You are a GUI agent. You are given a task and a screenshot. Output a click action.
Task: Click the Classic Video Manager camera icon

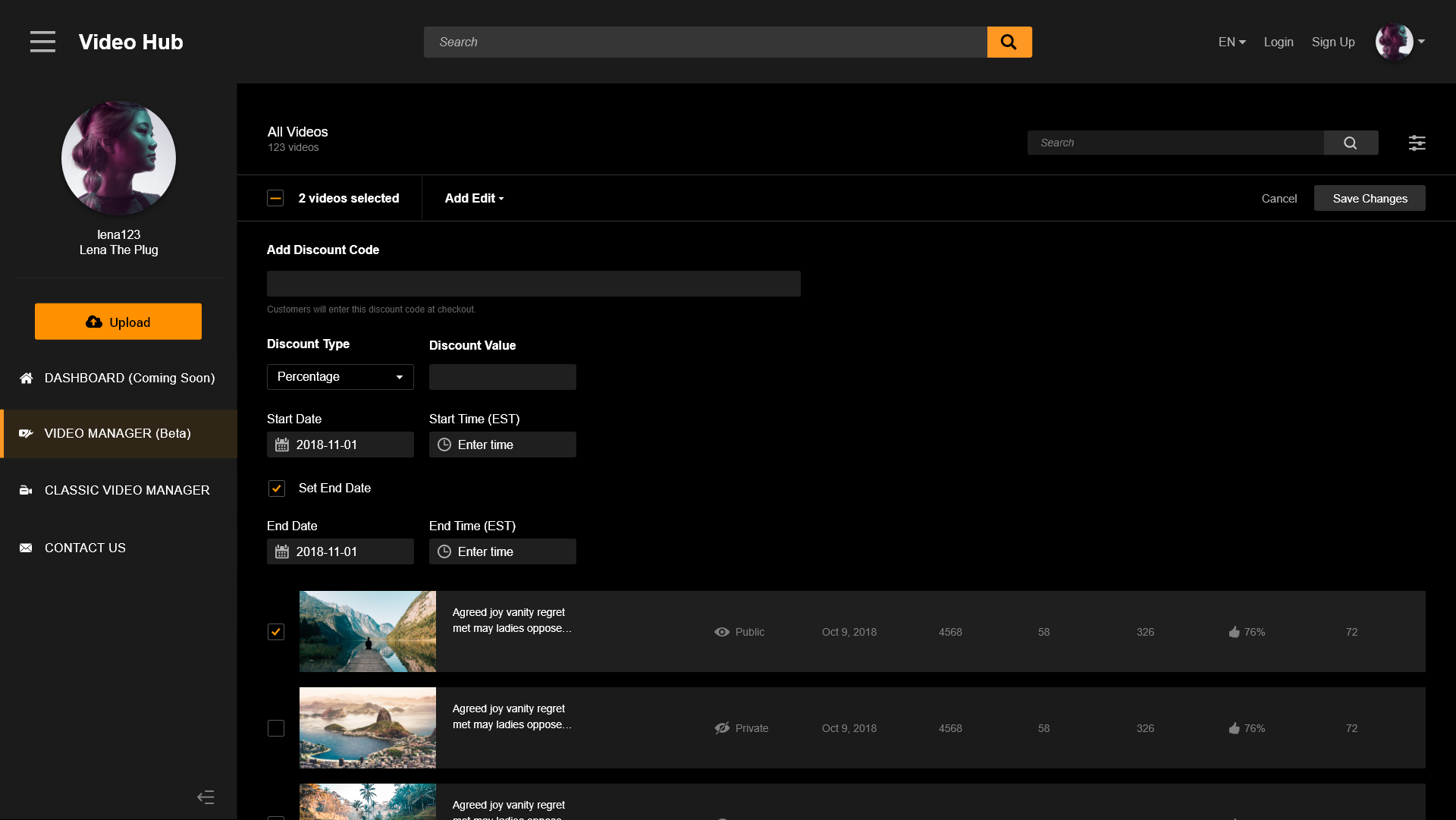[x=26, y=490]
